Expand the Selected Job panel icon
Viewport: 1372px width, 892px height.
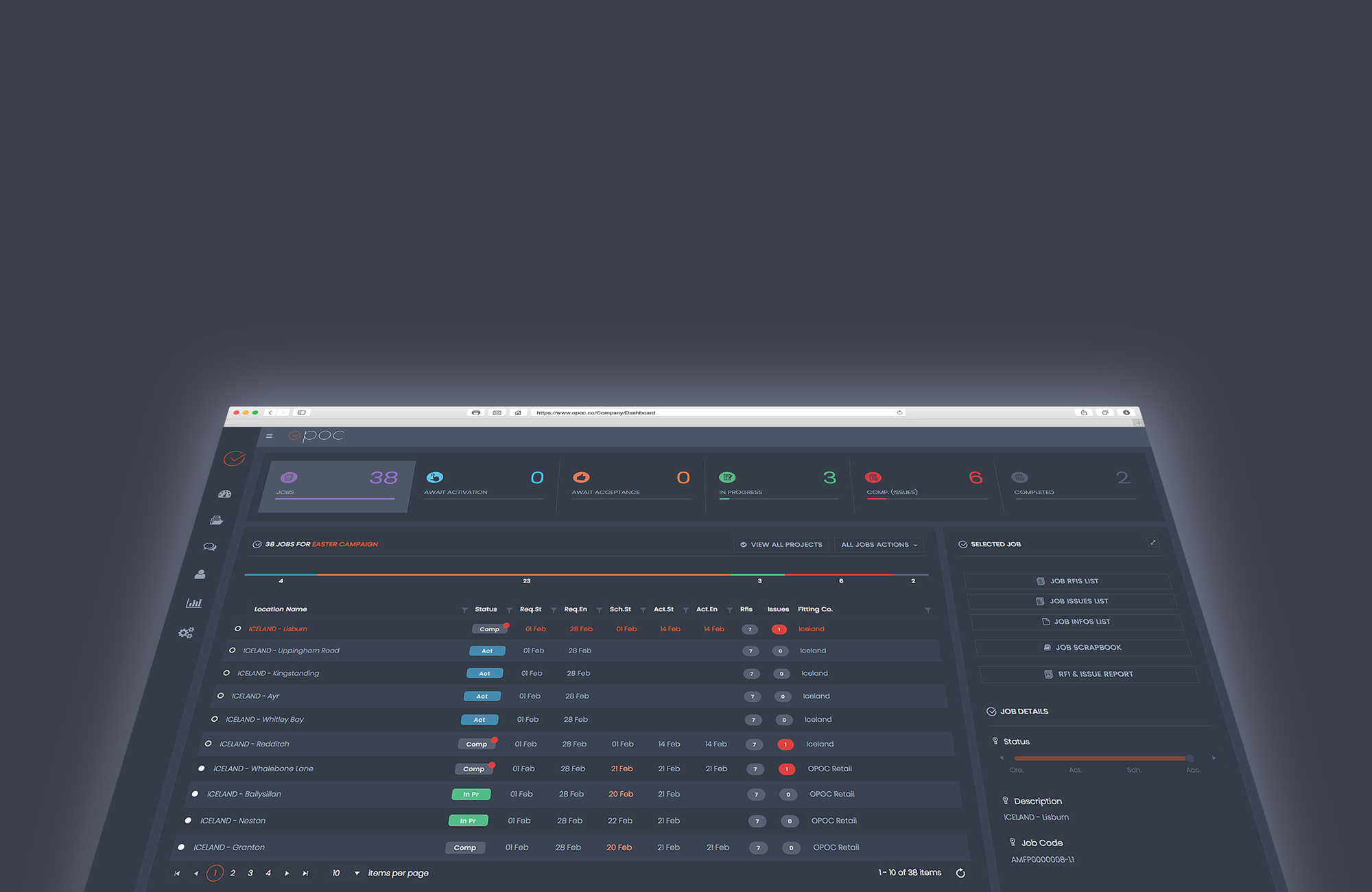(x=1152, y=543)
